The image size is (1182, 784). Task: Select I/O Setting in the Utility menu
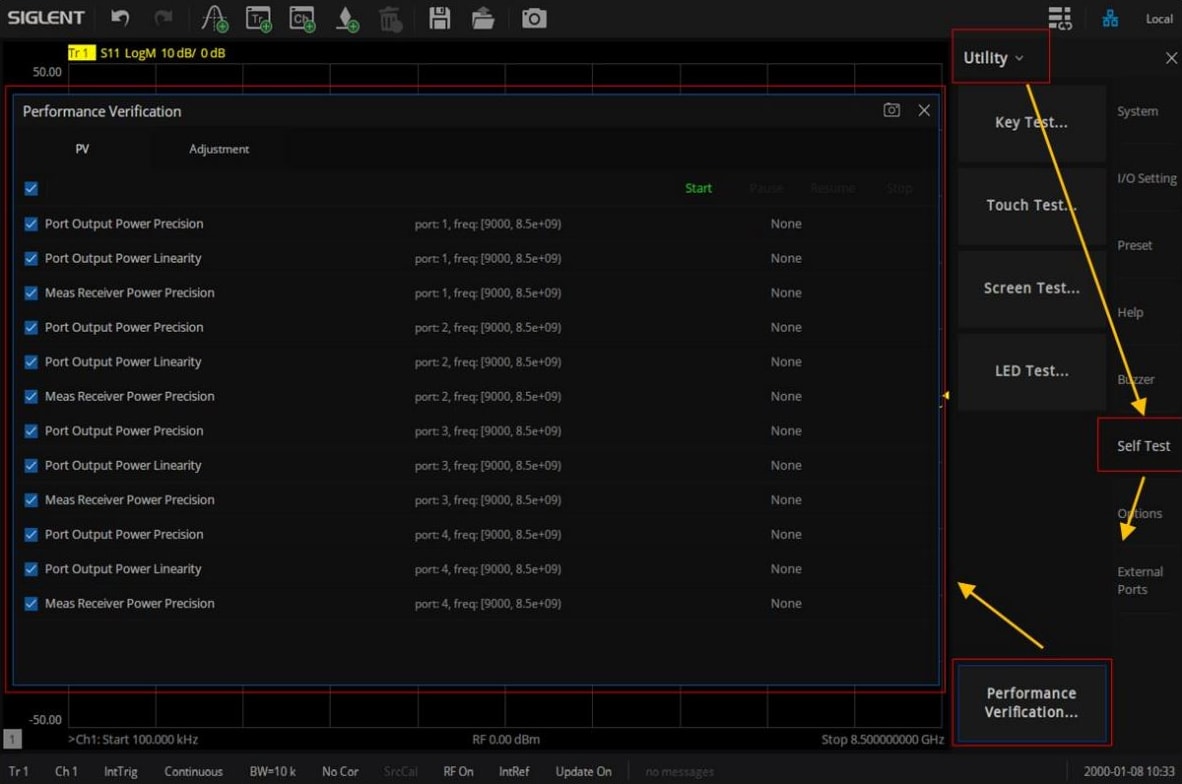coord(1147,179)
